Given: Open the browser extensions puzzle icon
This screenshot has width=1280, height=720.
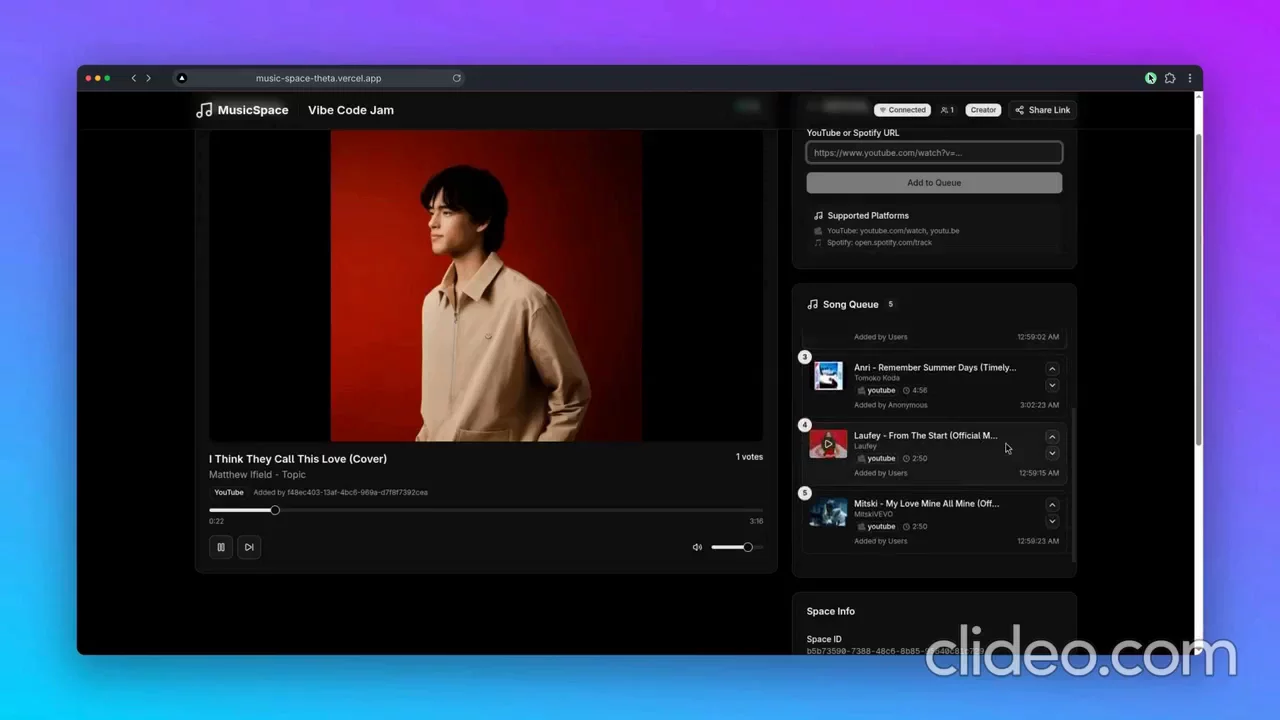Looking at the screenshot, I should coord(1170,78).
